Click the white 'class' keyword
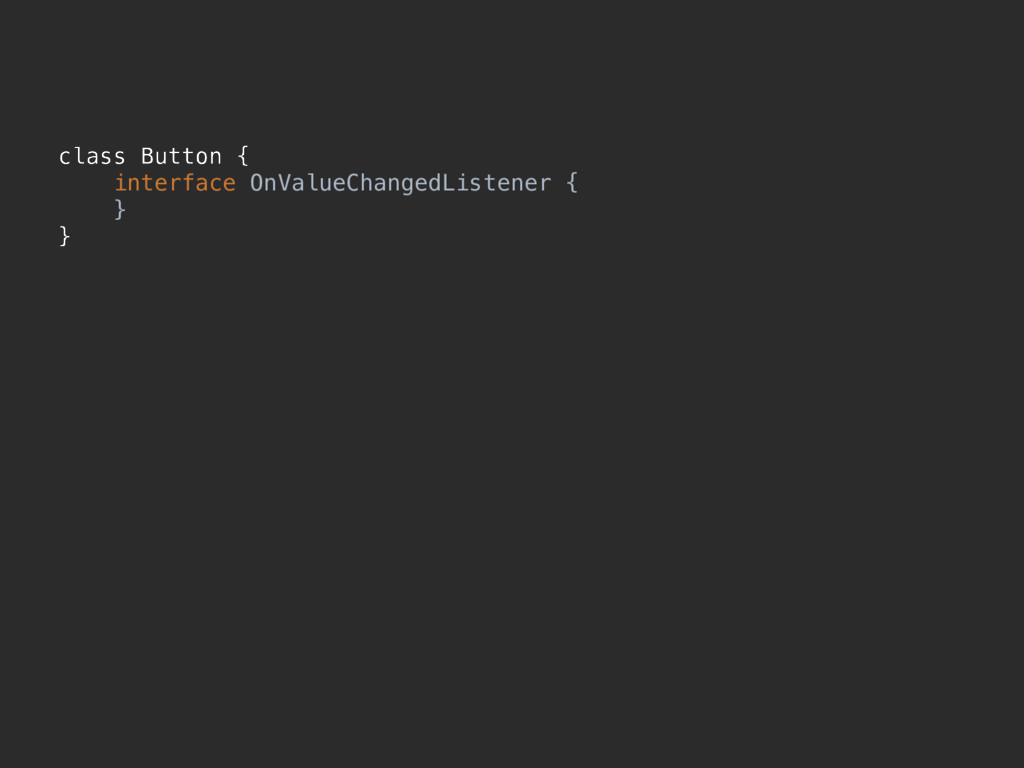 (x=92, y=156)
